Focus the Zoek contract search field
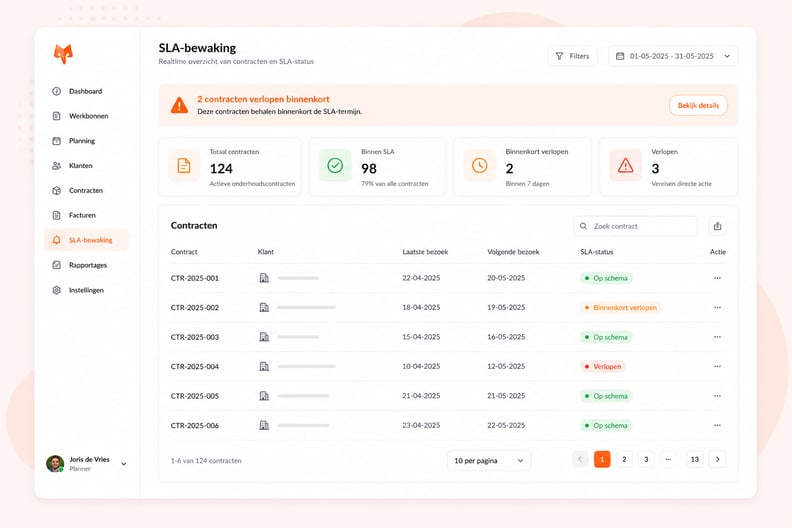The image size is (792, 528). click(x=635, y=226)
